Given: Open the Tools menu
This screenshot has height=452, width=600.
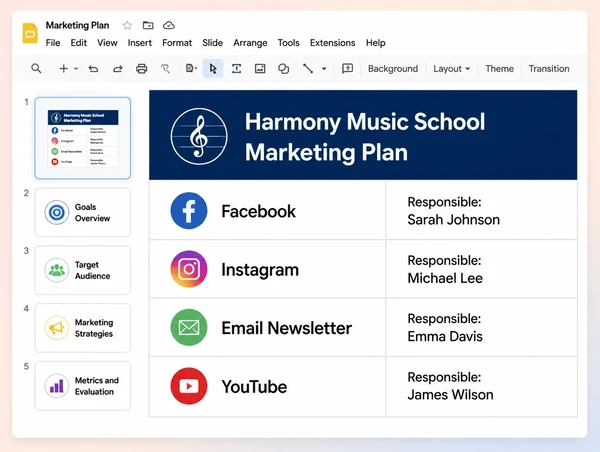Looking at the screenshot, I should tap(289, 43).
